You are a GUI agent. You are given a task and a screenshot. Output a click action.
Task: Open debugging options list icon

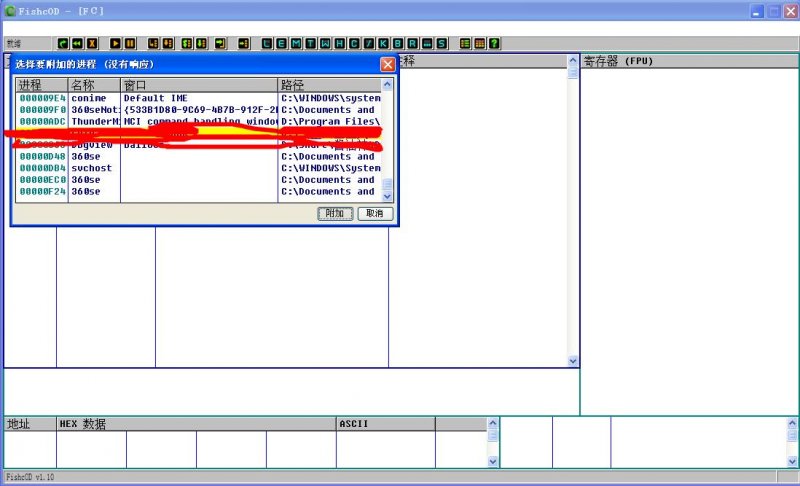(x=465, y=43)
